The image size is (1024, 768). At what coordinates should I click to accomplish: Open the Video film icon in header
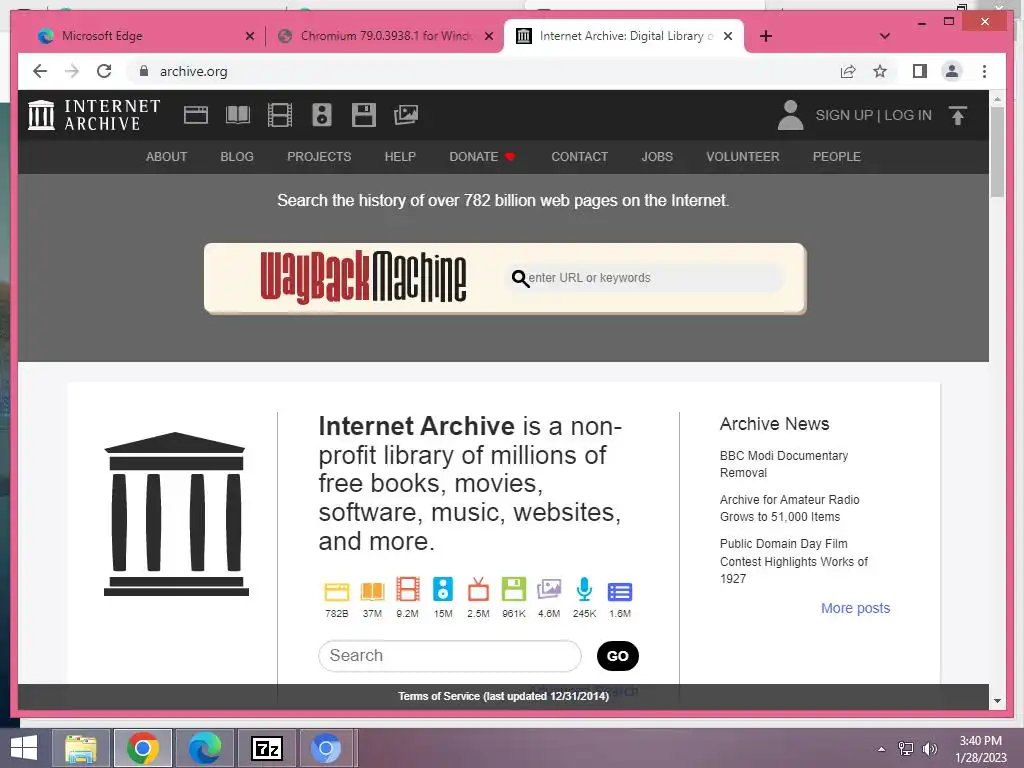pyautogui.click(x=280, y=115)
